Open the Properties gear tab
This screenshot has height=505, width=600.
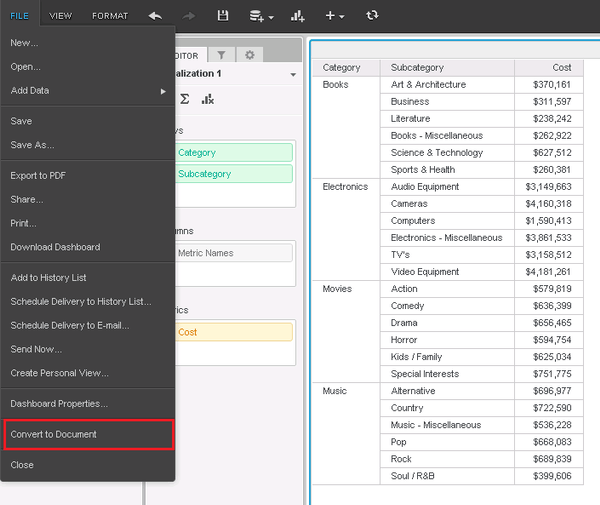[x=249, y=55]
